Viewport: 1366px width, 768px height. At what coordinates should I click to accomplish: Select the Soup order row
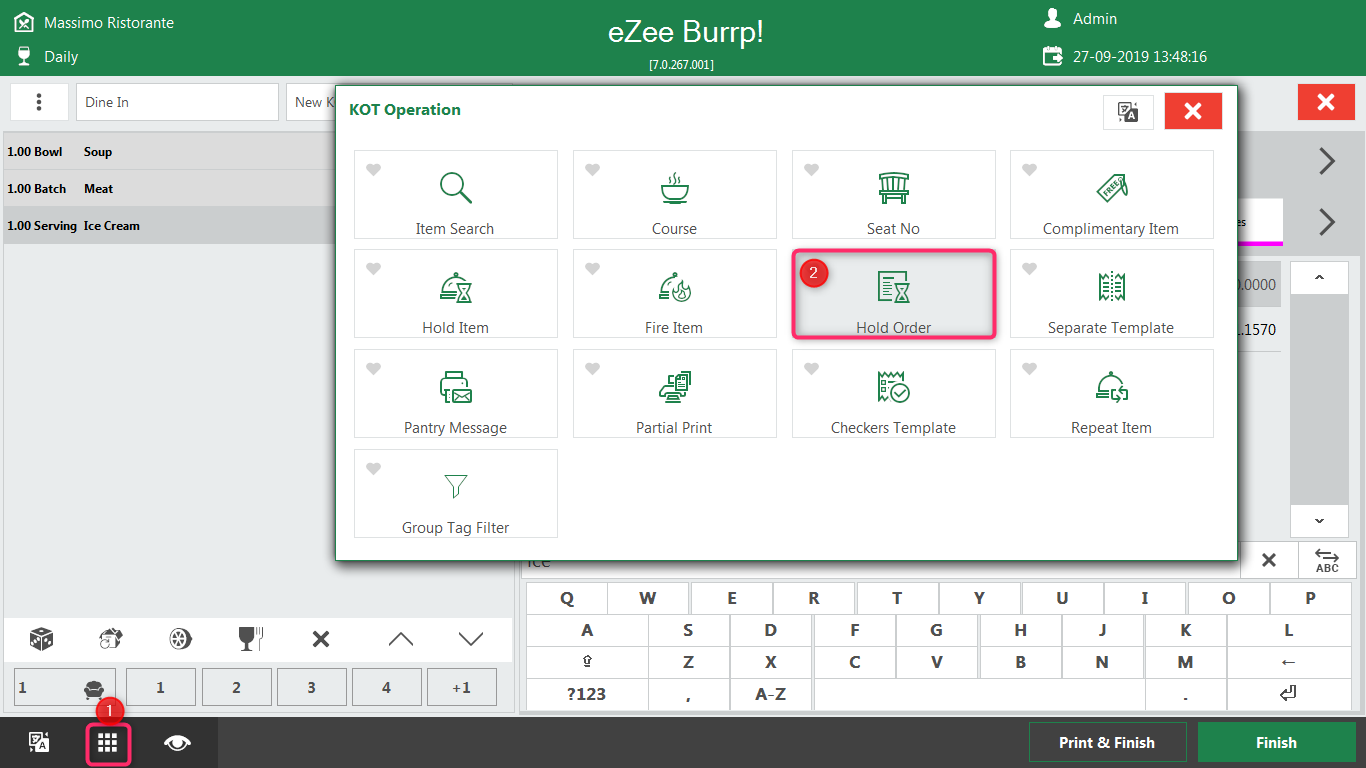tap(170, 152)
